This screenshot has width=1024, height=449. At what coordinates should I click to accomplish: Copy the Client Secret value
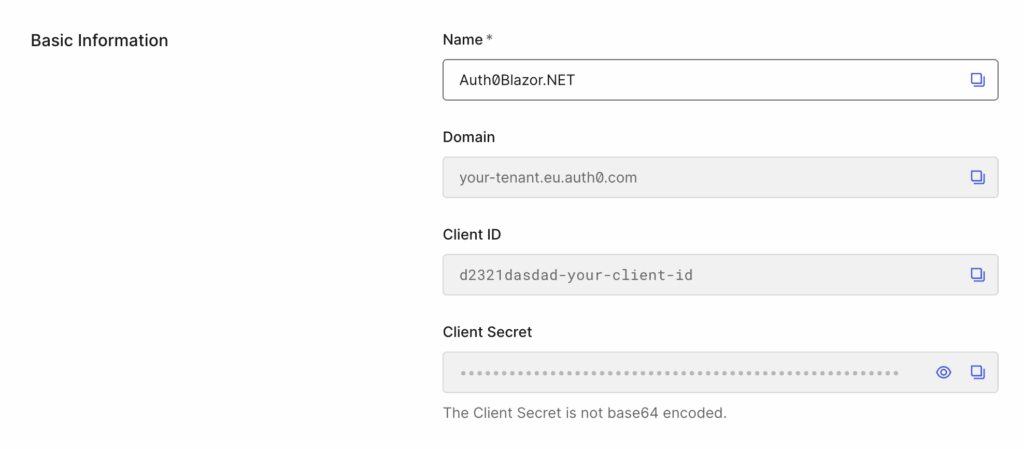[x=977, y=373]
